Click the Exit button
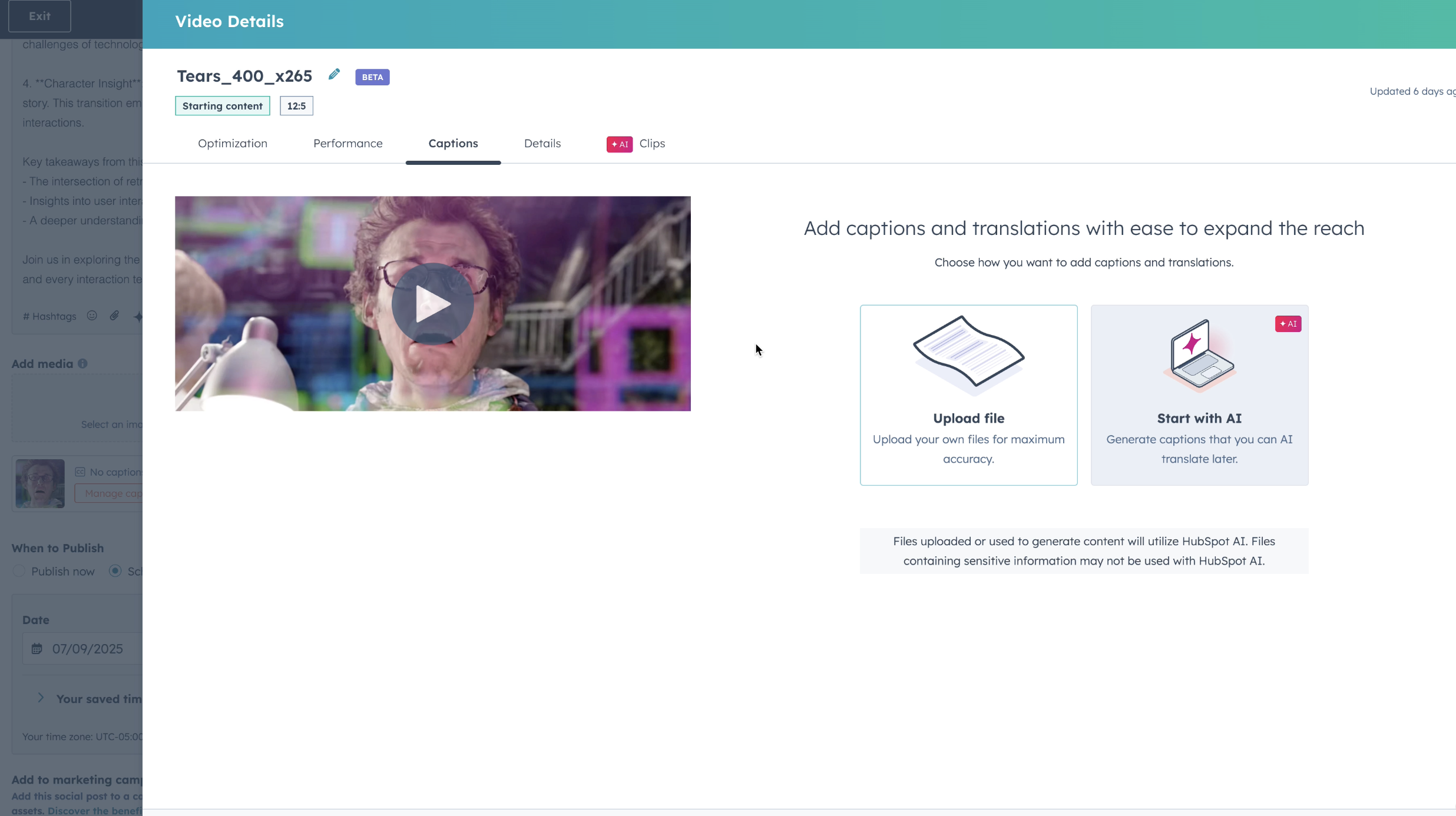This screenshot has width=1456, height=816. 39,16
